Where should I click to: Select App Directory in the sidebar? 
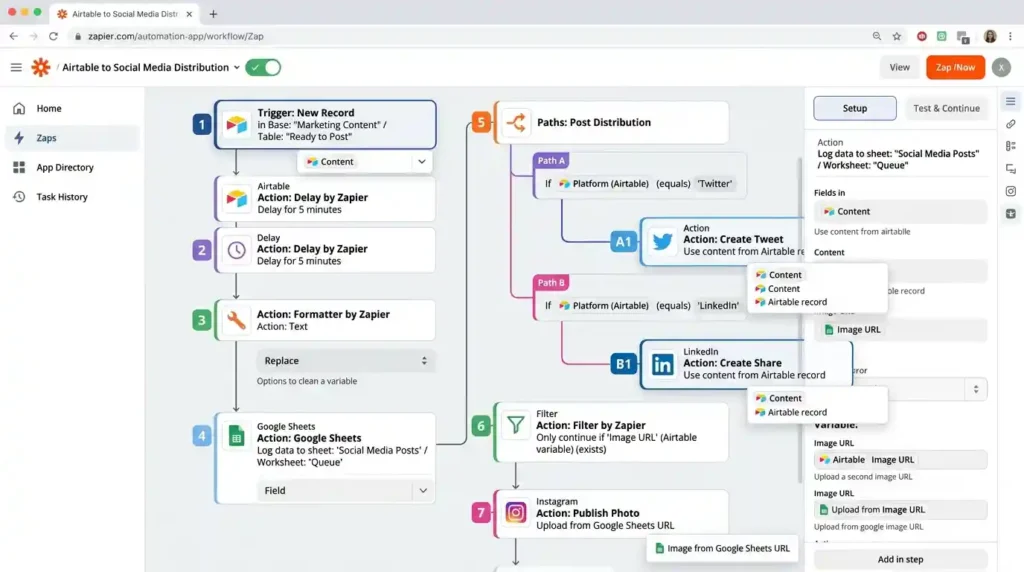(x=72, y=167)
